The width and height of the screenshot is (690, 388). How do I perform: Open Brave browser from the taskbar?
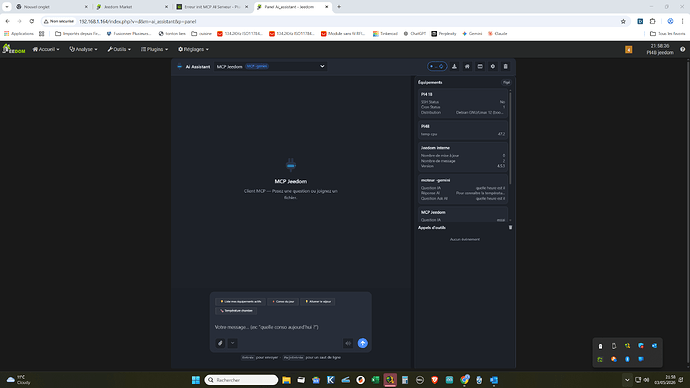434,380
